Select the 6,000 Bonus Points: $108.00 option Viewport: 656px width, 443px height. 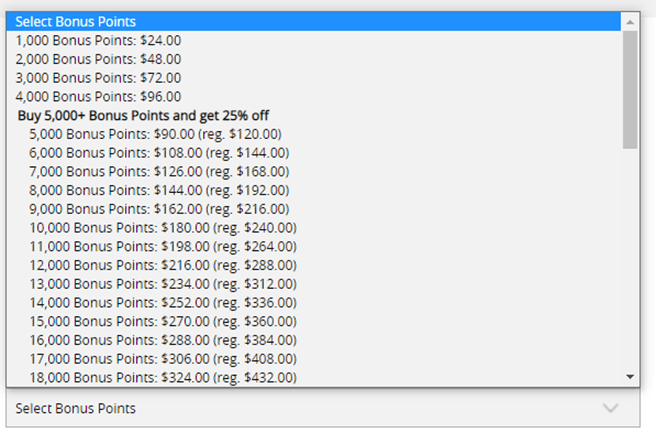(x=159, y=153)
